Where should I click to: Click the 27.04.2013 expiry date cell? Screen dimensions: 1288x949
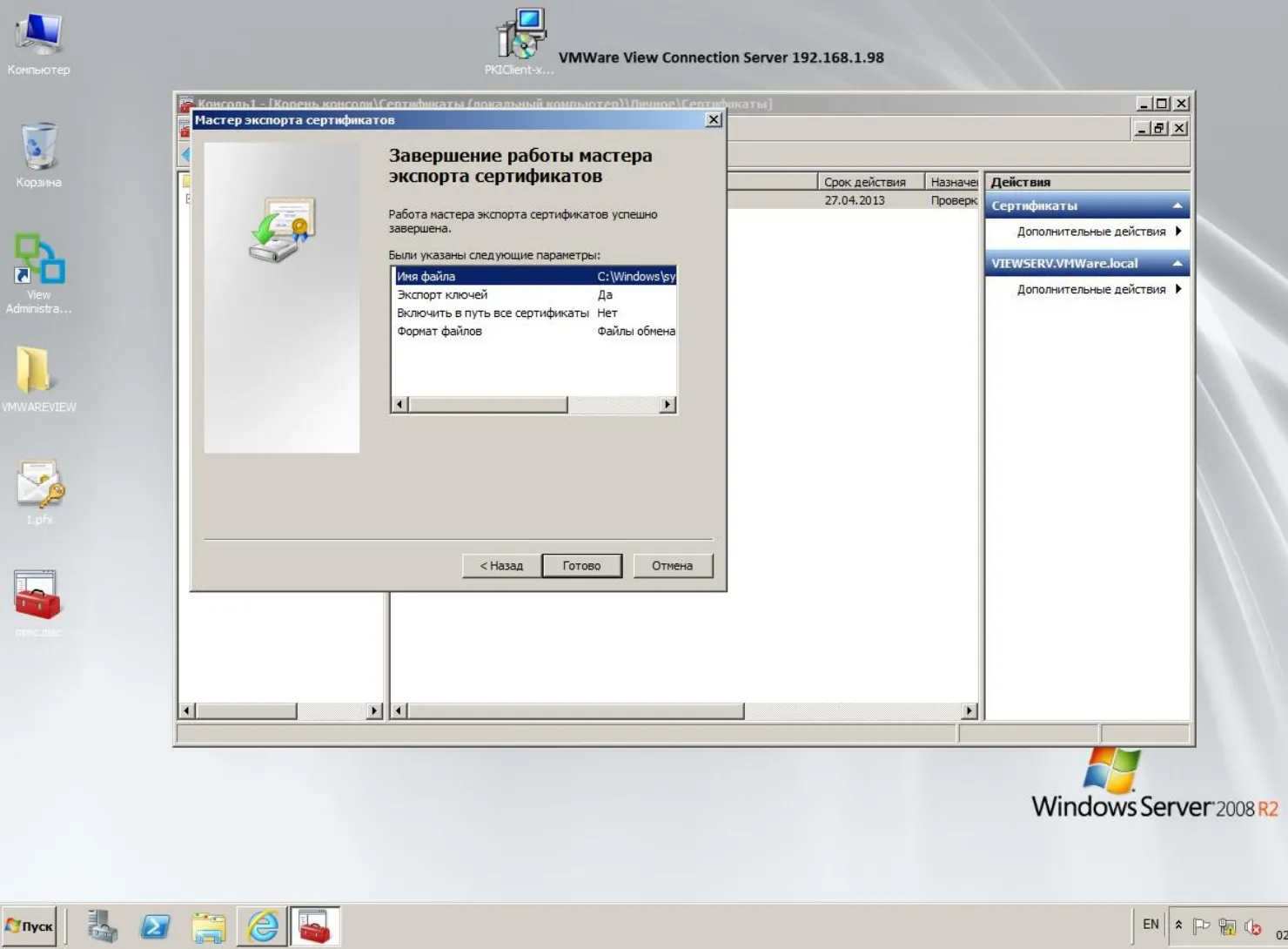855,200
